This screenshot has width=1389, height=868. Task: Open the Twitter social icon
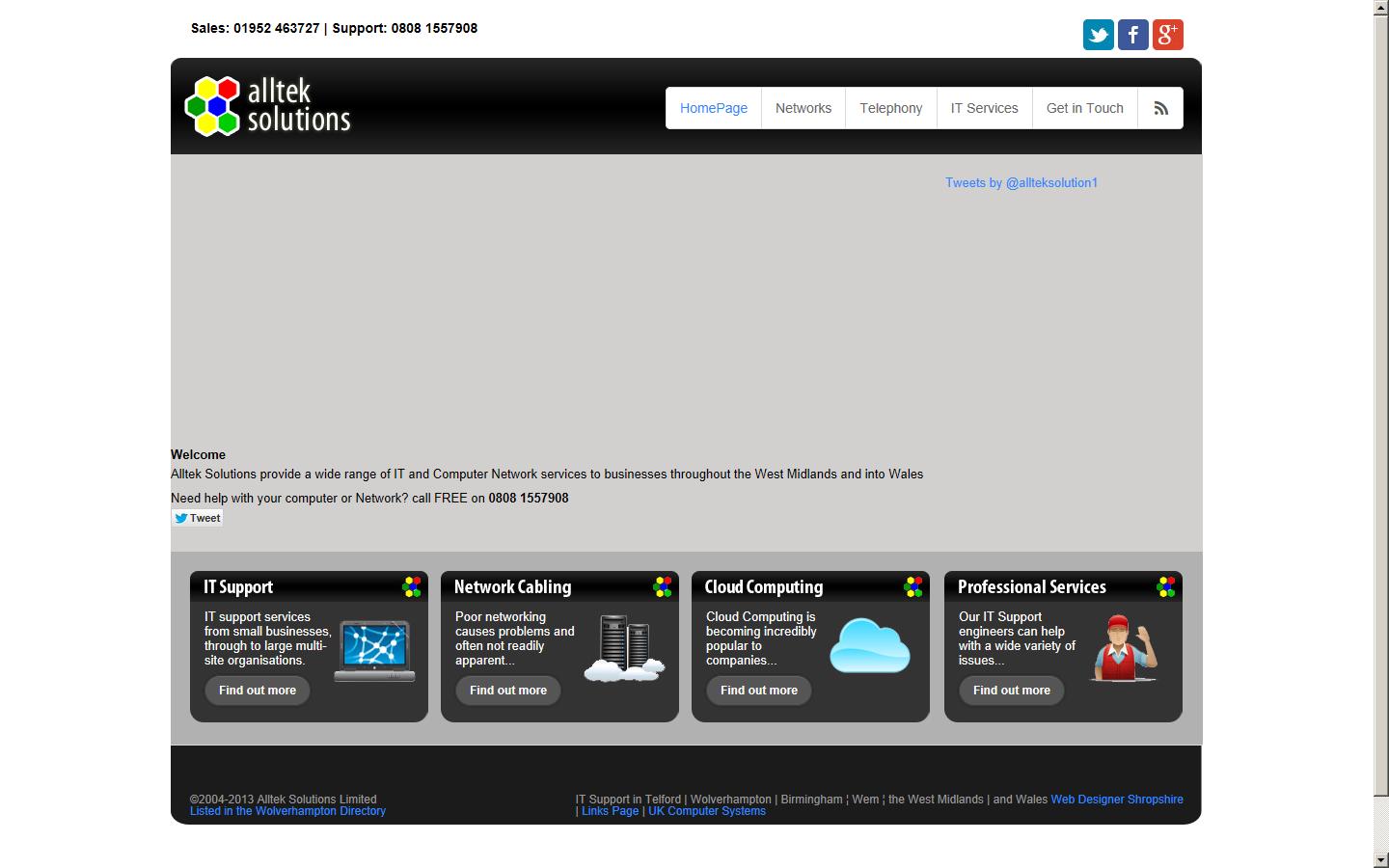tap(1098, 35)
